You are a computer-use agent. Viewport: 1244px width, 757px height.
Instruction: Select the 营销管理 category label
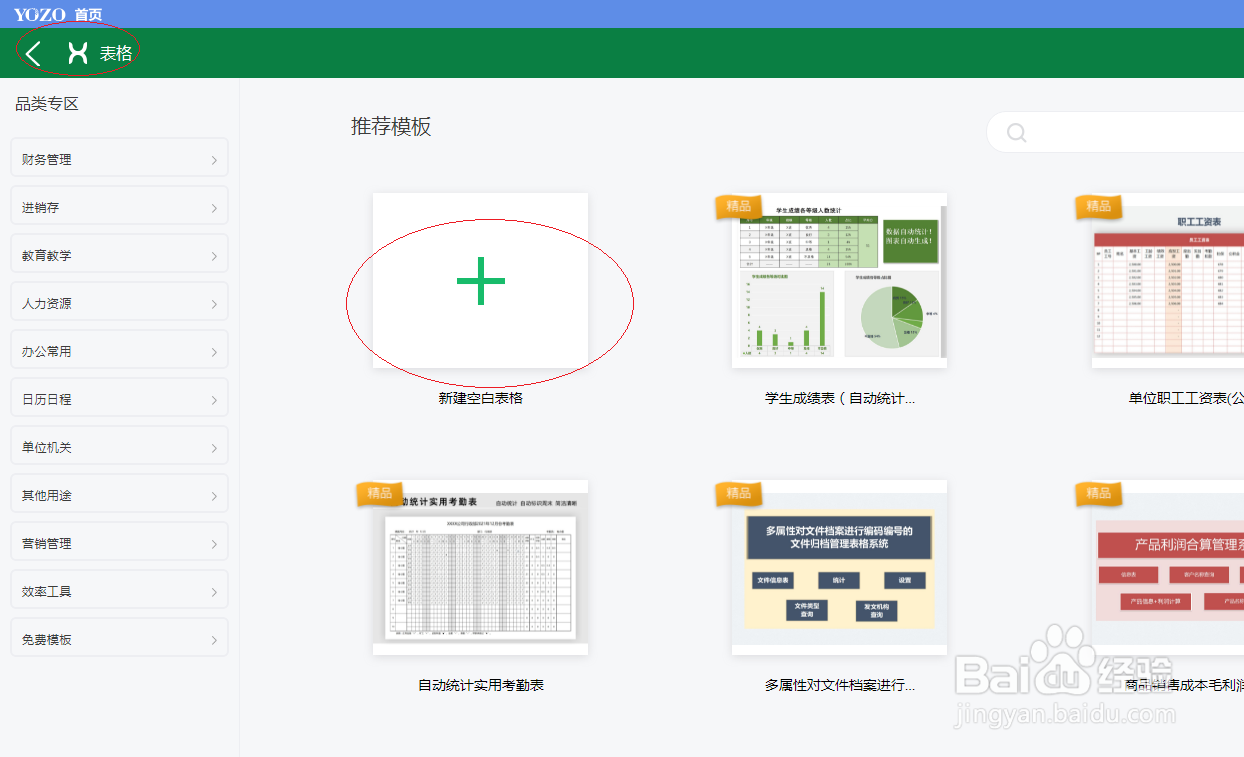47,543
